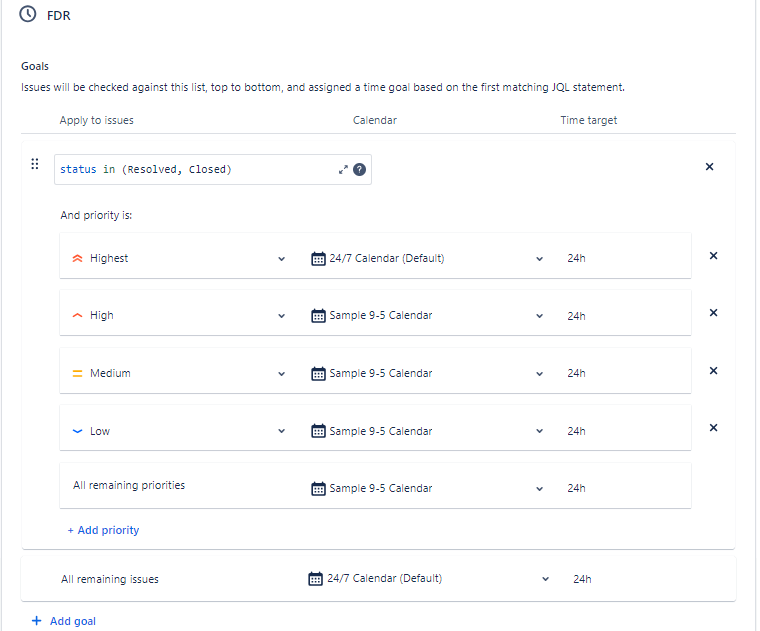Screen dimensions: 760x631
Task: Edit 24h target for All remaining priorities
Action: click(576, 488)
